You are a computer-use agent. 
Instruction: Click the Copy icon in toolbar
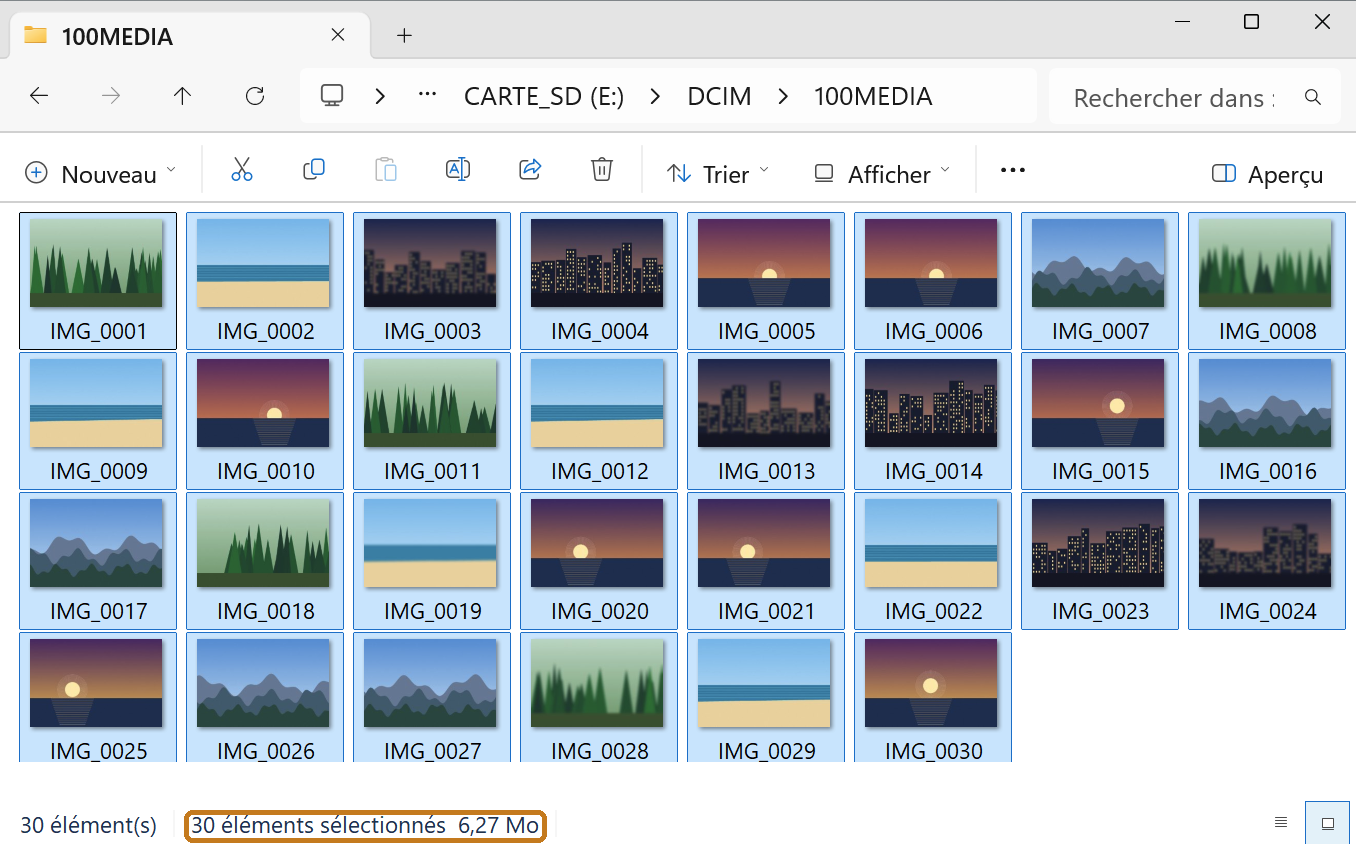click(314, 170)
